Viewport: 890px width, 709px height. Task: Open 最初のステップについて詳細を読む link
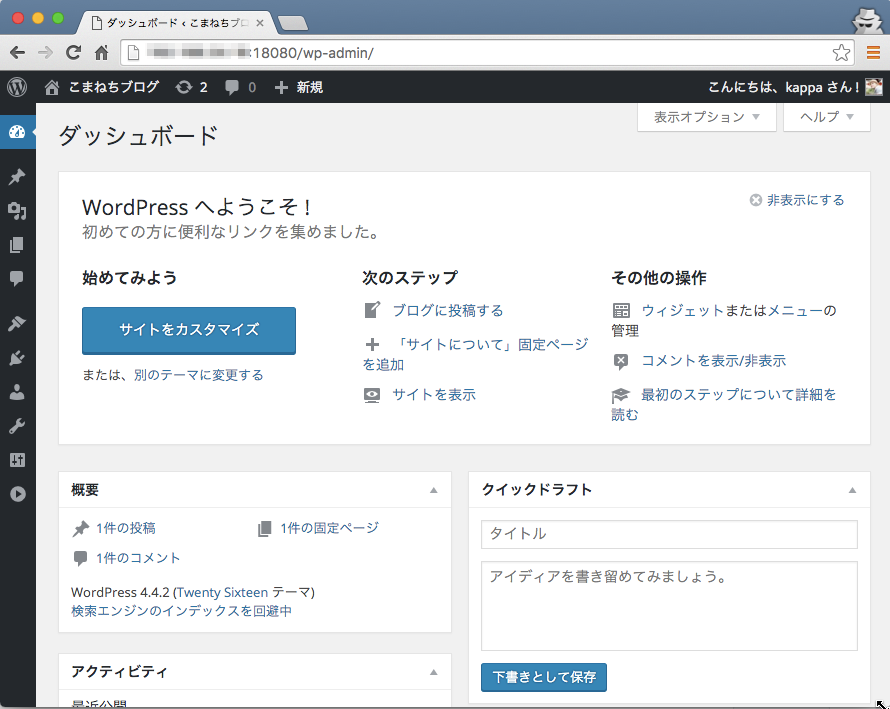coord(724,404)
